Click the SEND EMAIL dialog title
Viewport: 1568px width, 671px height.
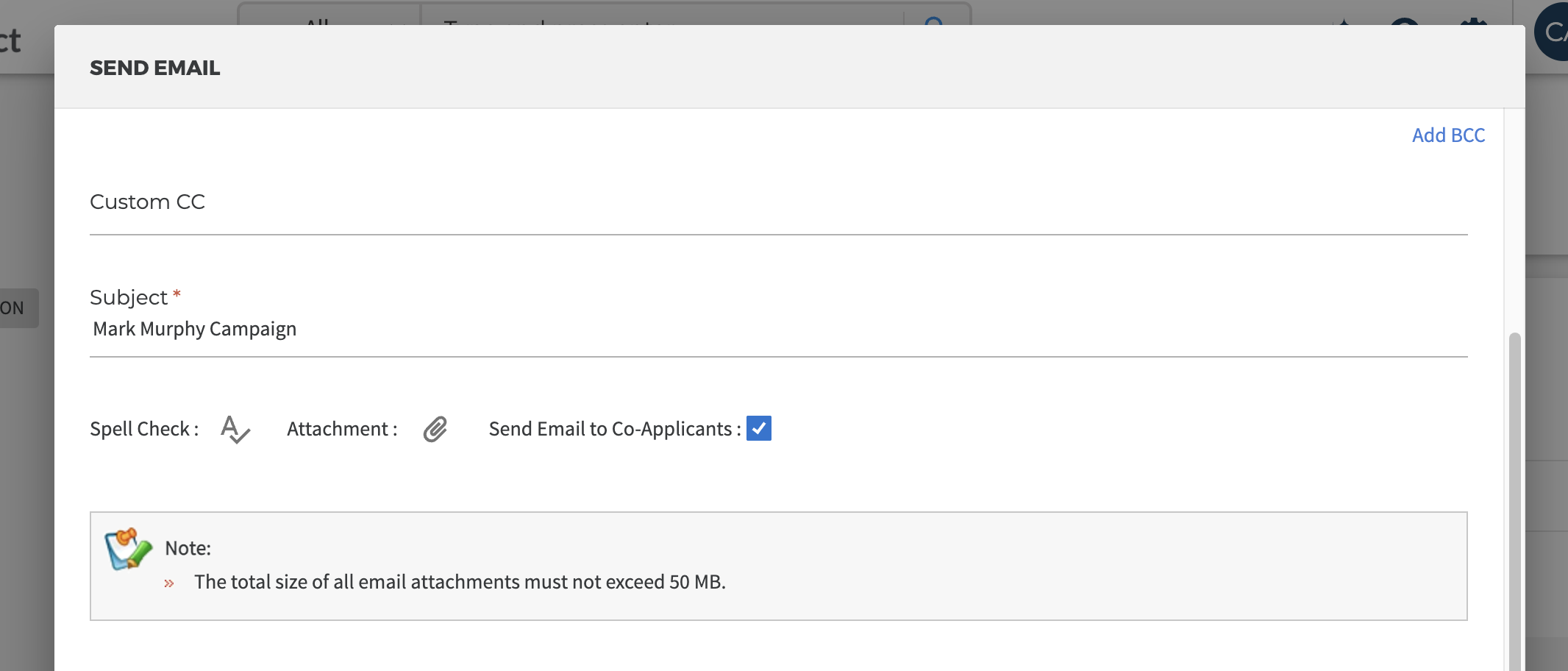[x=155, y=68]
